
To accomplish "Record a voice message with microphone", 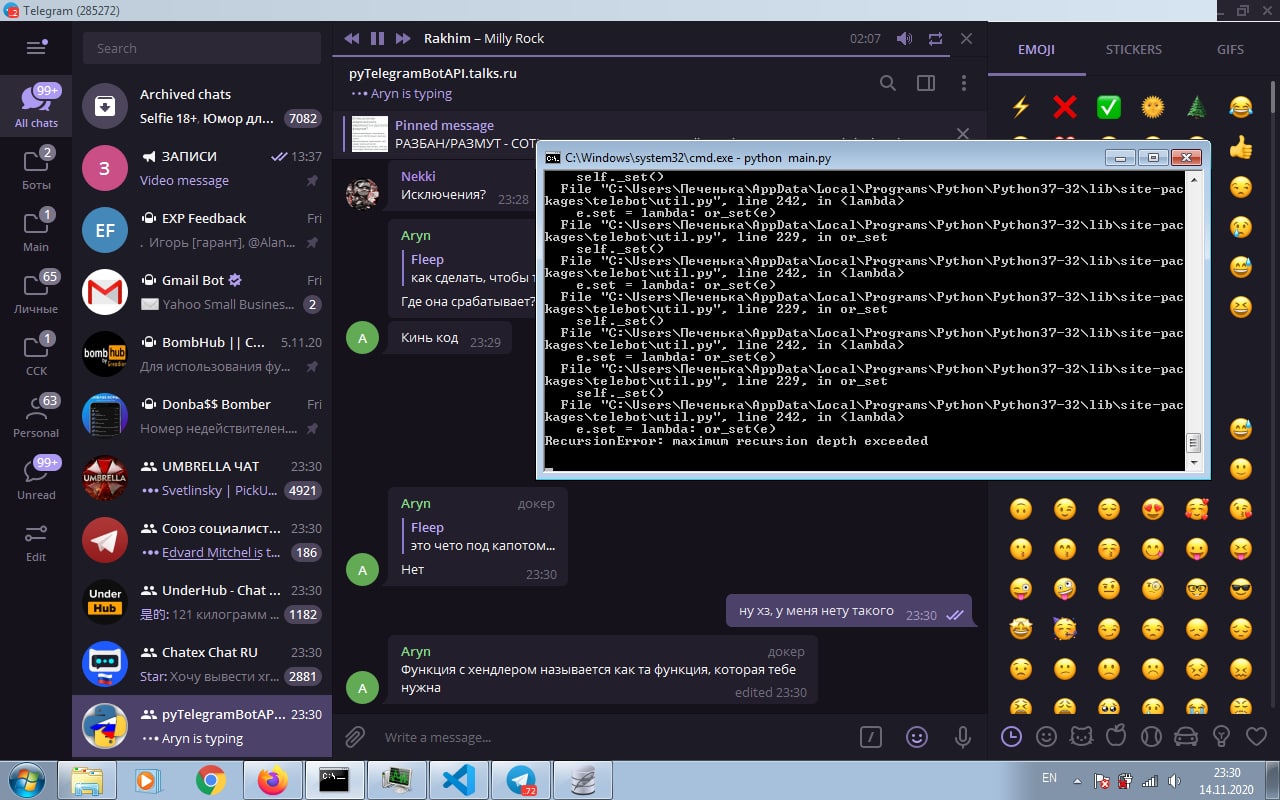I will (x=963, y=737).
